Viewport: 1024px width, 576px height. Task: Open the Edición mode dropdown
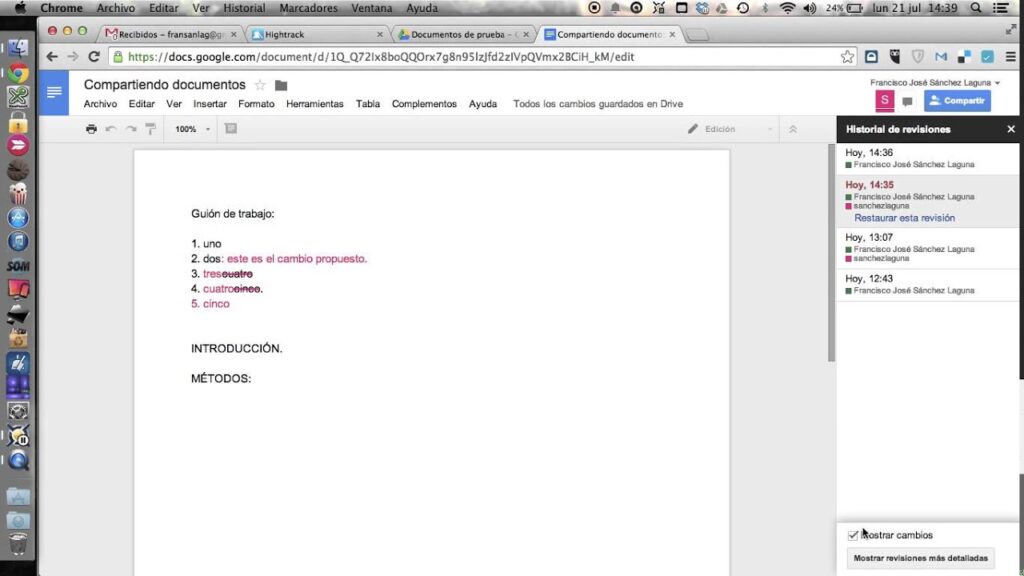coord(730,129)
